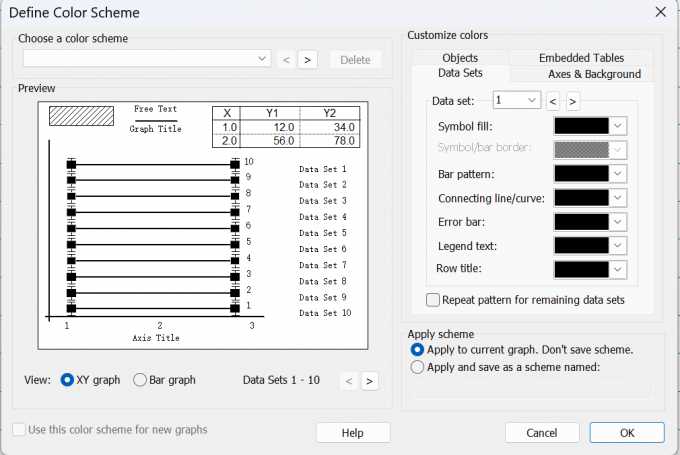Close the Define Color Scheme dialog

coord(660,12)
